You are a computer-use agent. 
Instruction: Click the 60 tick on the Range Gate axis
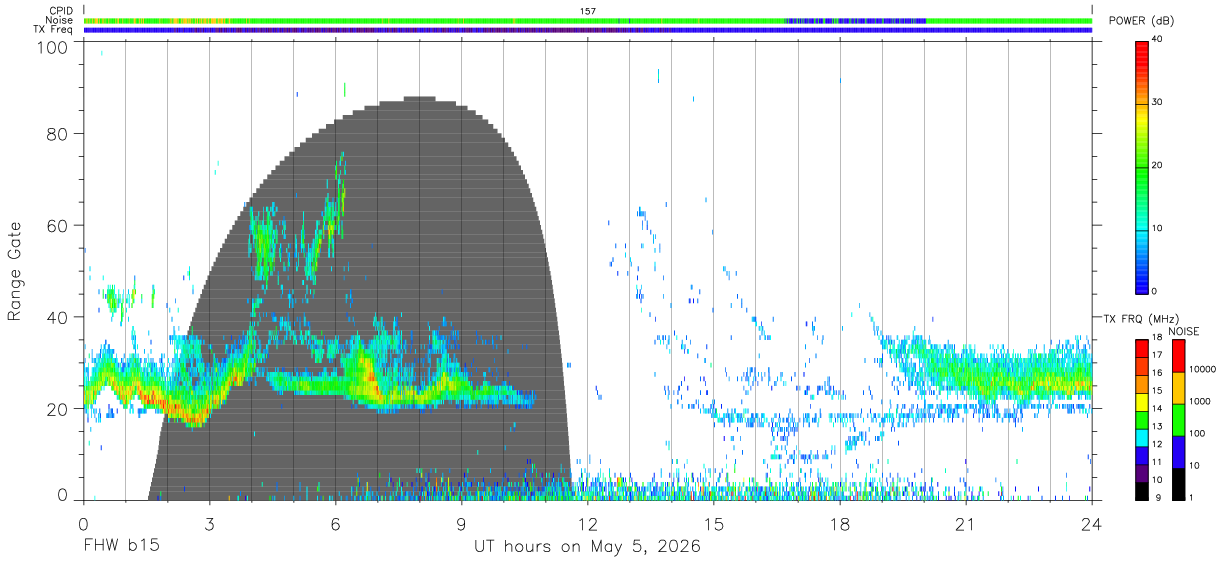pyautogui.click(x=57, y=226)
